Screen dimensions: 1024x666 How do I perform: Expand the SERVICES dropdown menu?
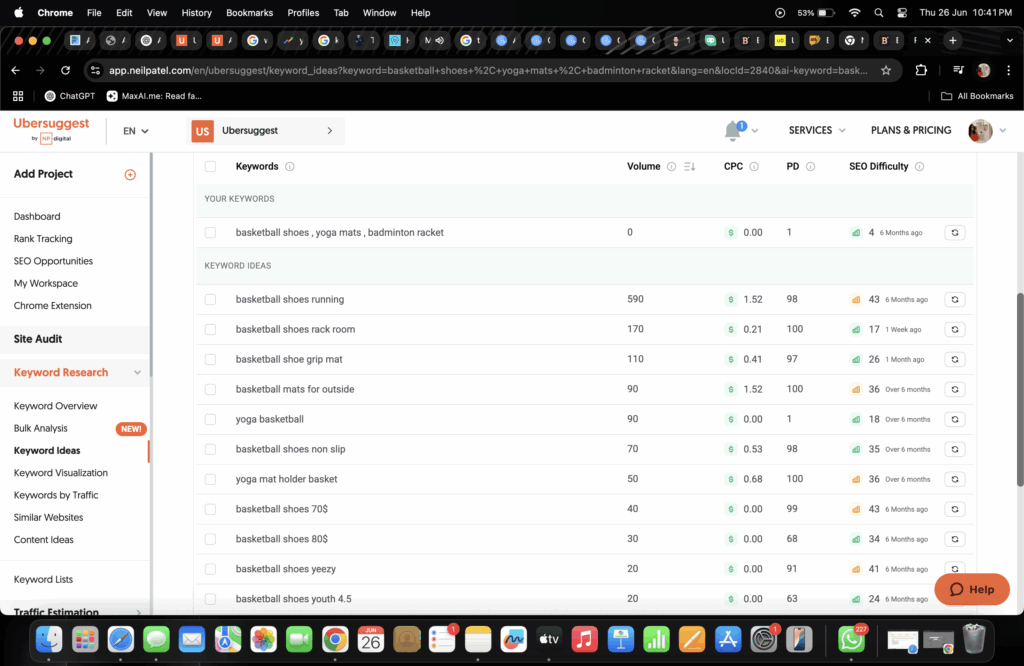(x=816, y=130)
